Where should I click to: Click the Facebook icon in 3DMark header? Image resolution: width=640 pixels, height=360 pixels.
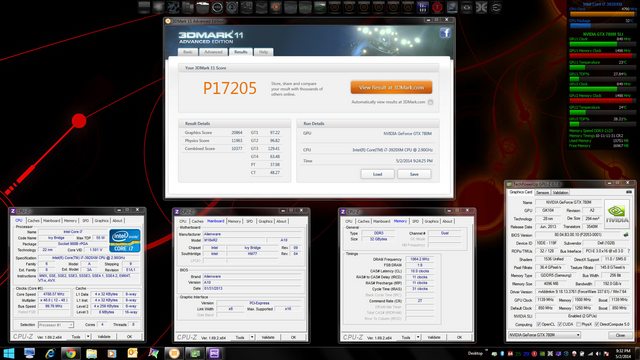(445, 33)
